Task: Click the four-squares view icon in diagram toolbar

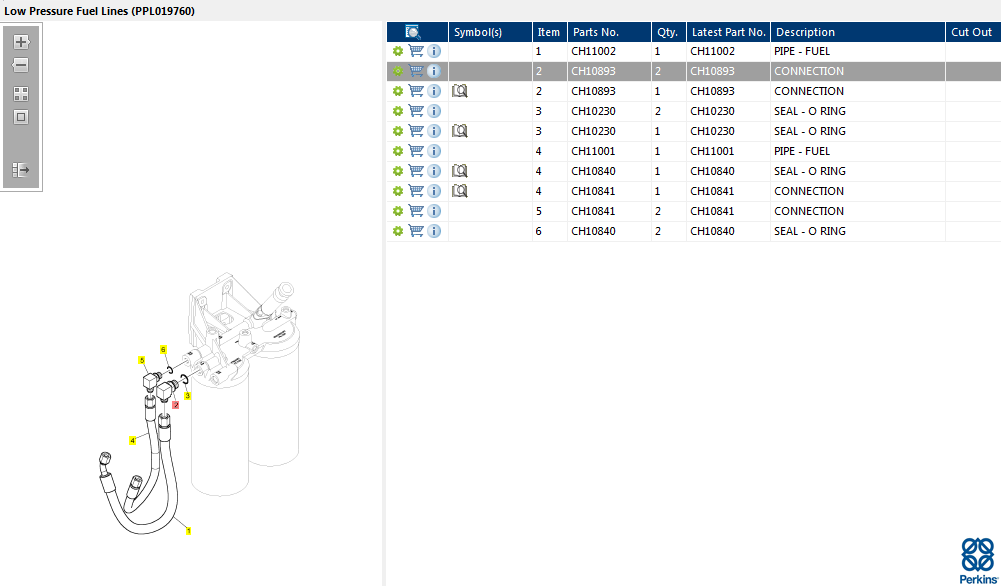Action: (21, 94)
